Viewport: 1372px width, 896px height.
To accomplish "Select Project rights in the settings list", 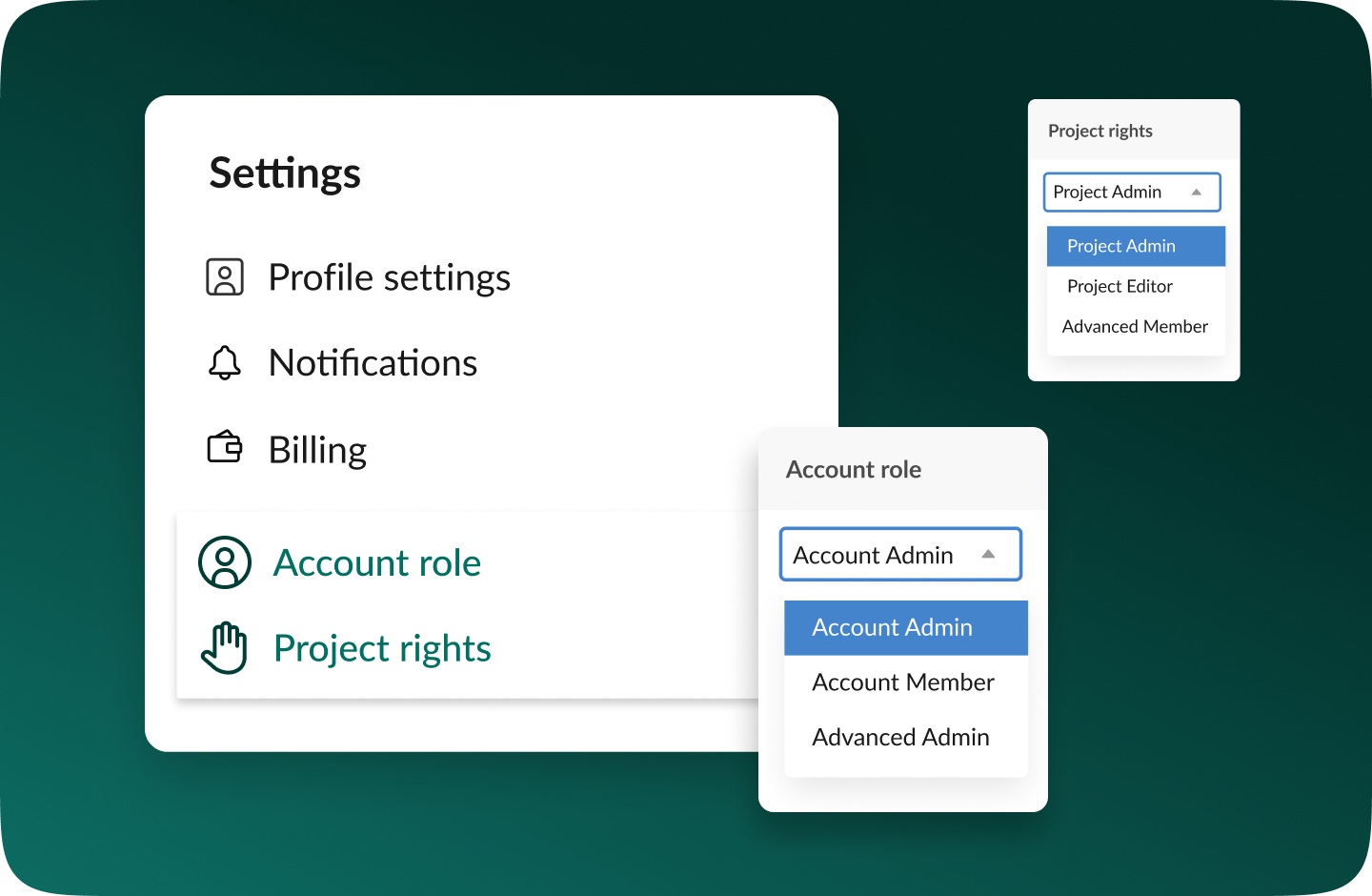I will (x=382, y=648).
